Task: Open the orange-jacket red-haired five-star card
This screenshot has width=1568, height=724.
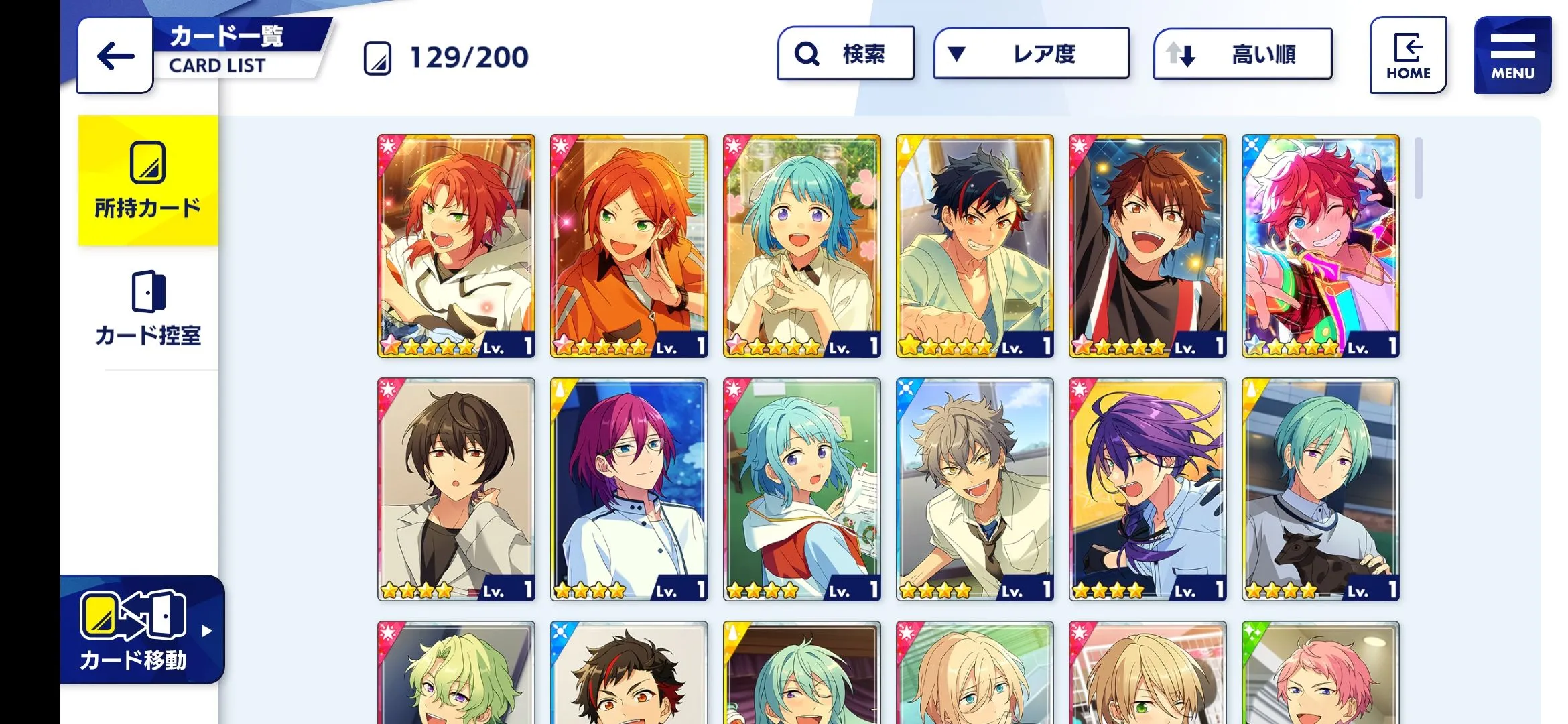Action: 629,246
